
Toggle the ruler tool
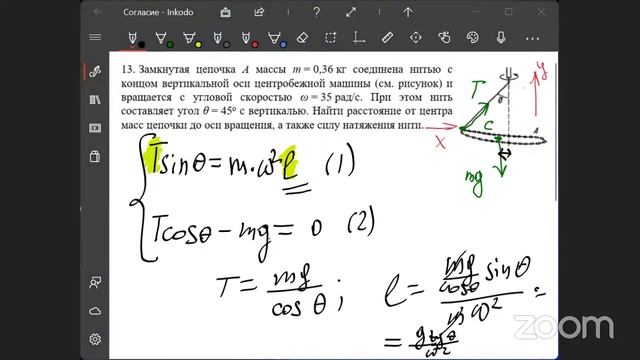coord(387,38)
